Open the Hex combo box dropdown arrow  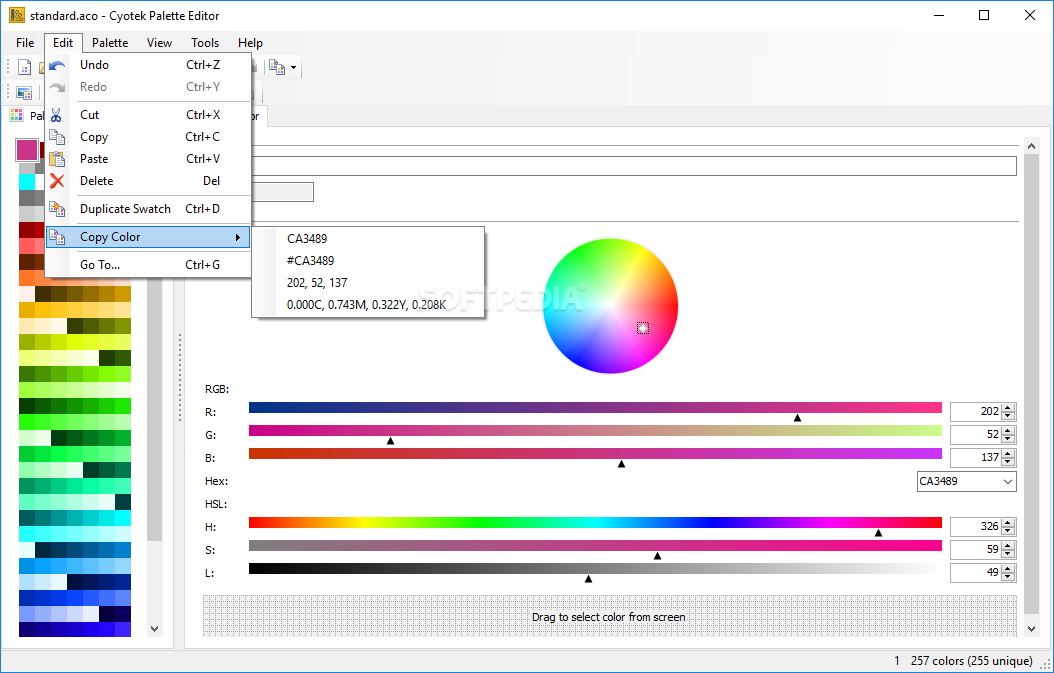pyautogui.click(x=1008, y=481)
